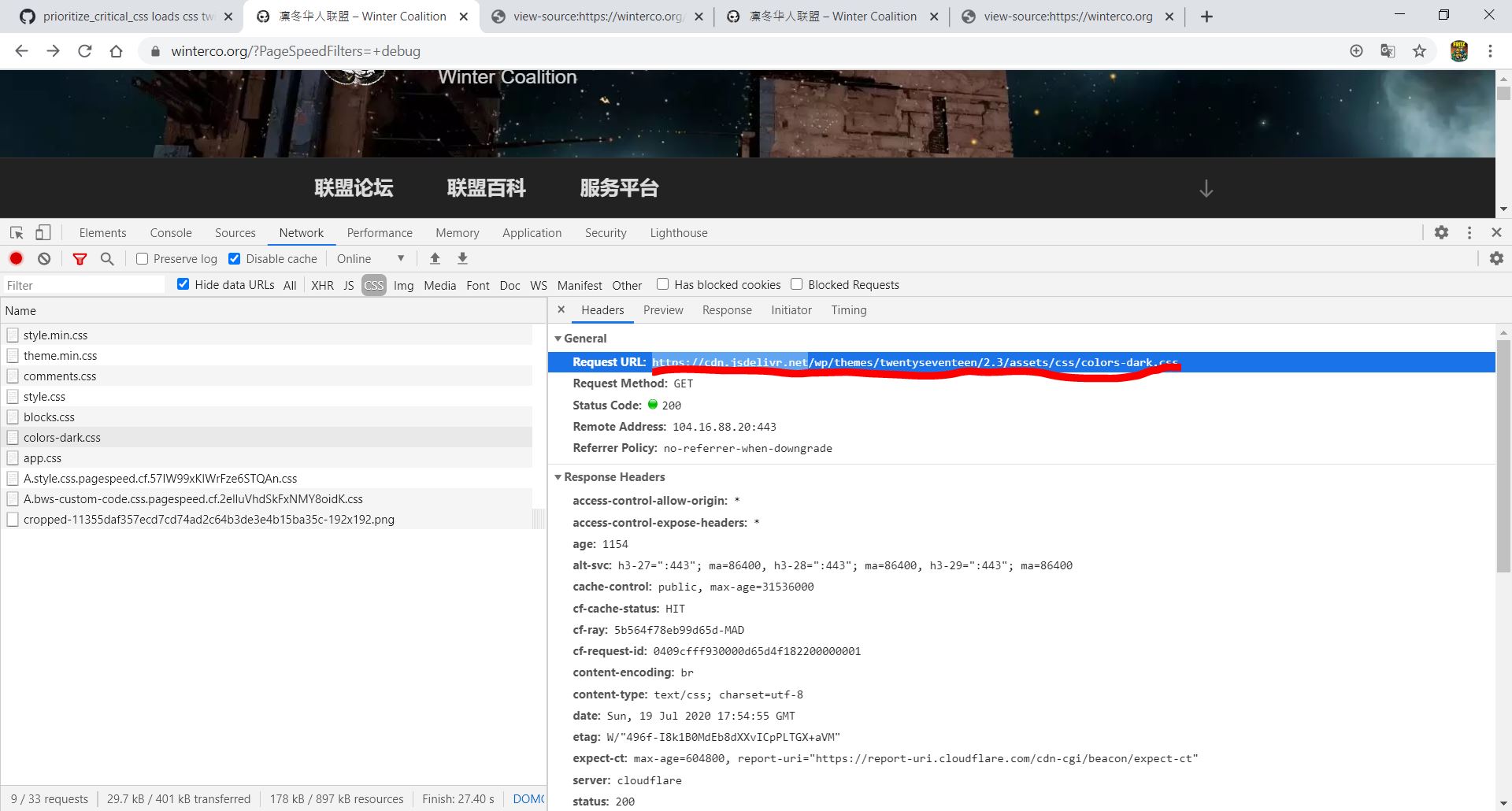
Task: Import HAR file with the upload arrow
Action: [x=435, y=258]
